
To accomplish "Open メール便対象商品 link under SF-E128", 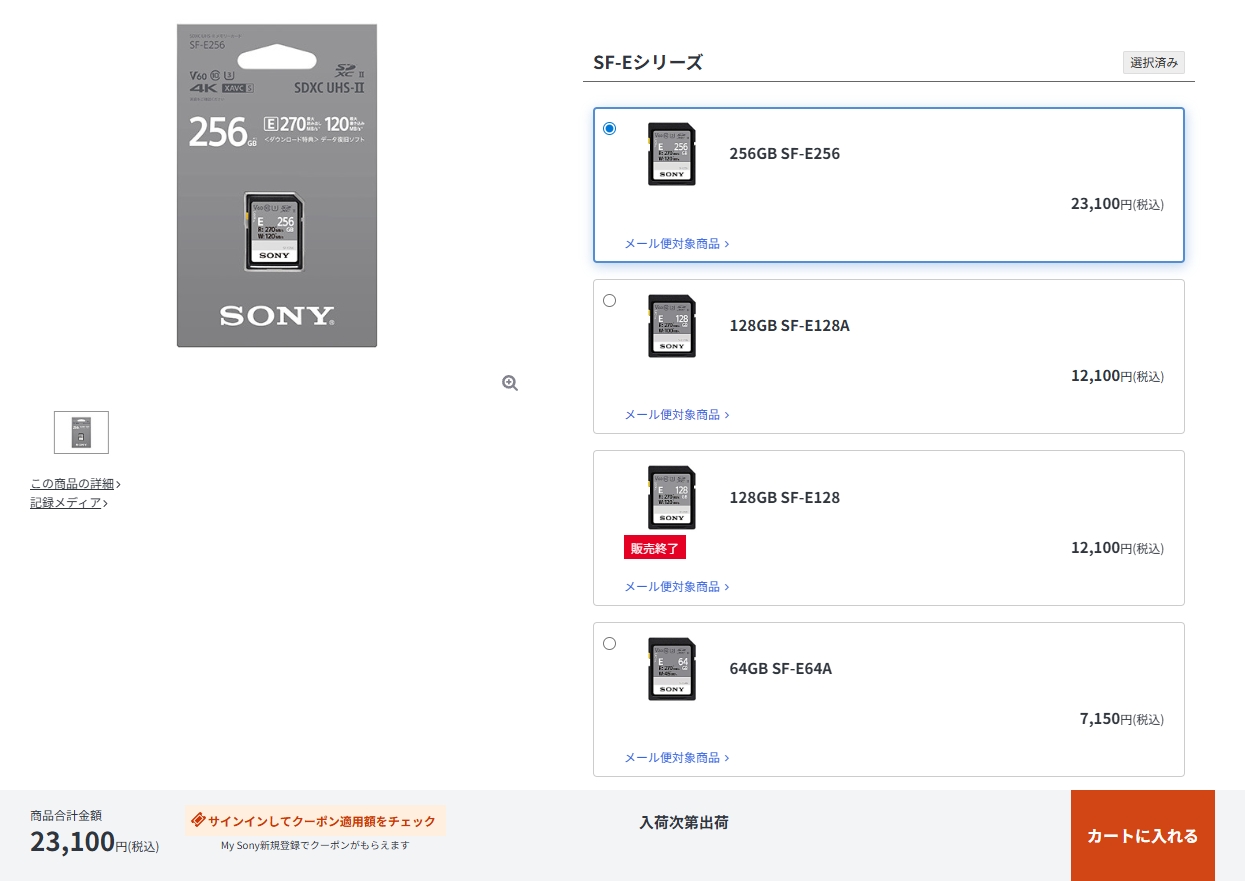I will 676,586.
